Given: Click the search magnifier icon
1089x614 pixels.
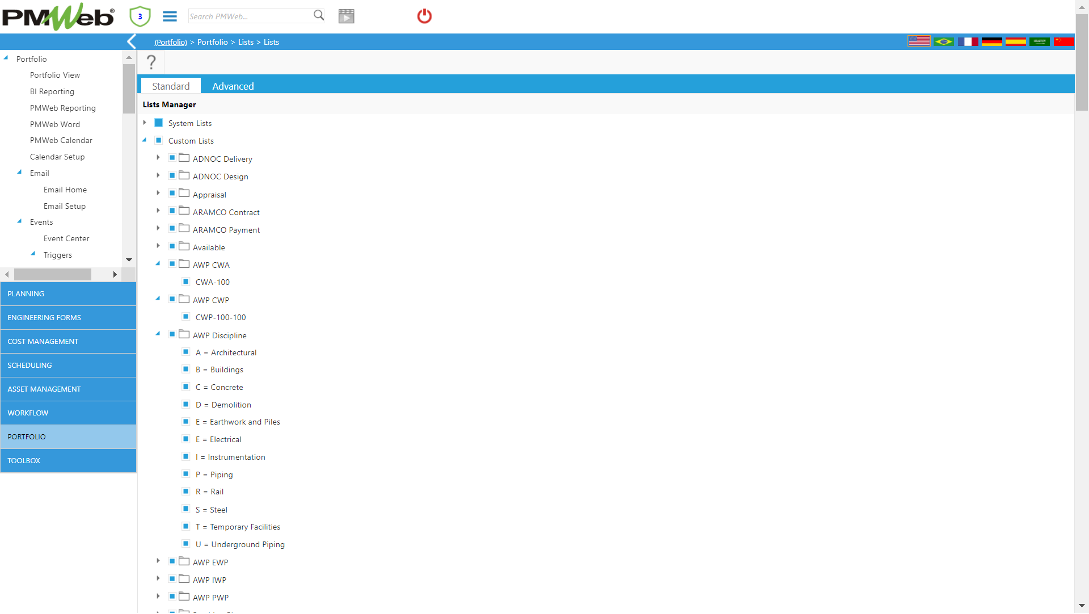Looking at the screenshot, I should pos(319,16).
